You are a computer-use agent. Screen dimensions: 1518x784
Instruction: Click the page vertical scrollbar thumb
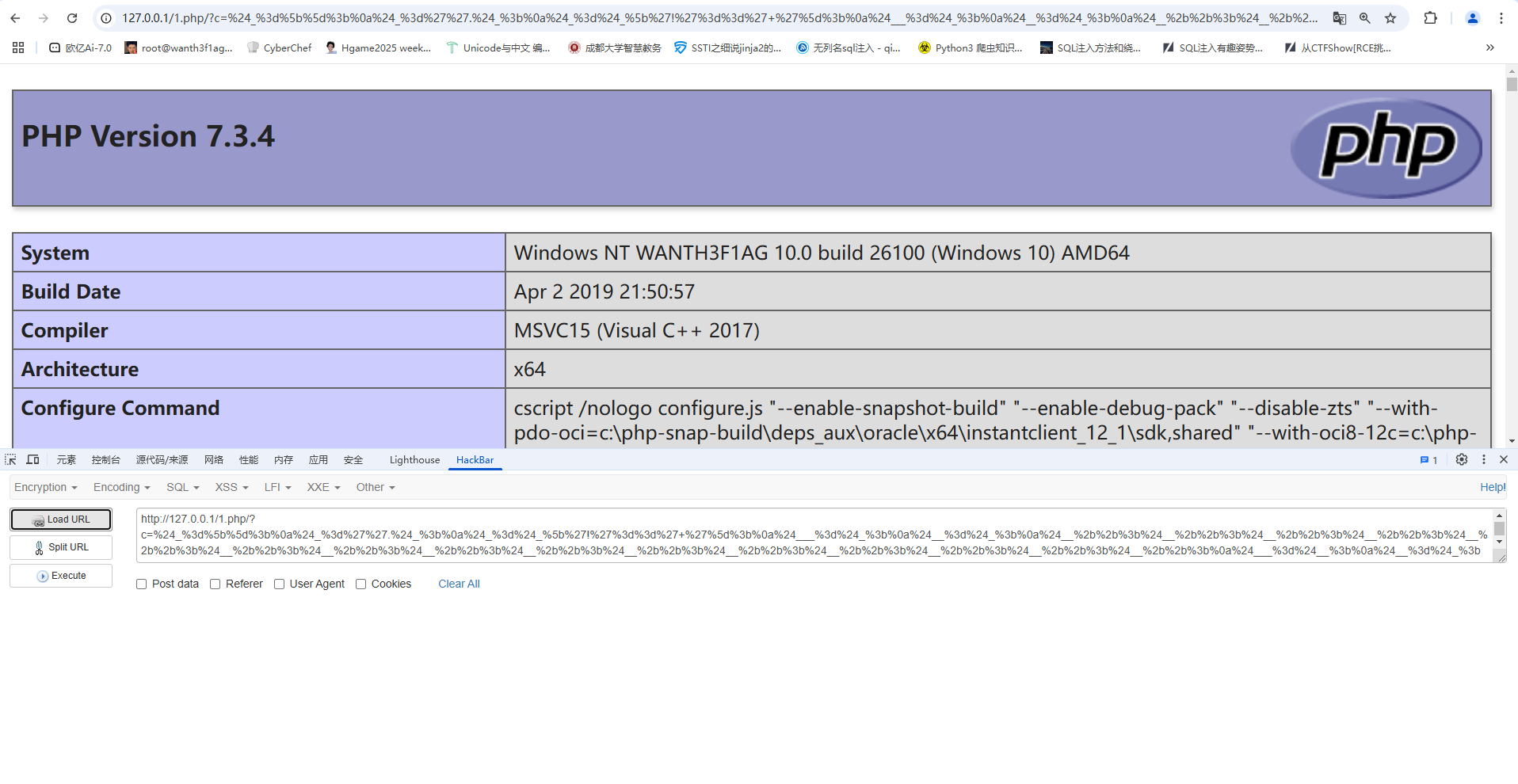pyautogui.click(x=1512, y=84)
